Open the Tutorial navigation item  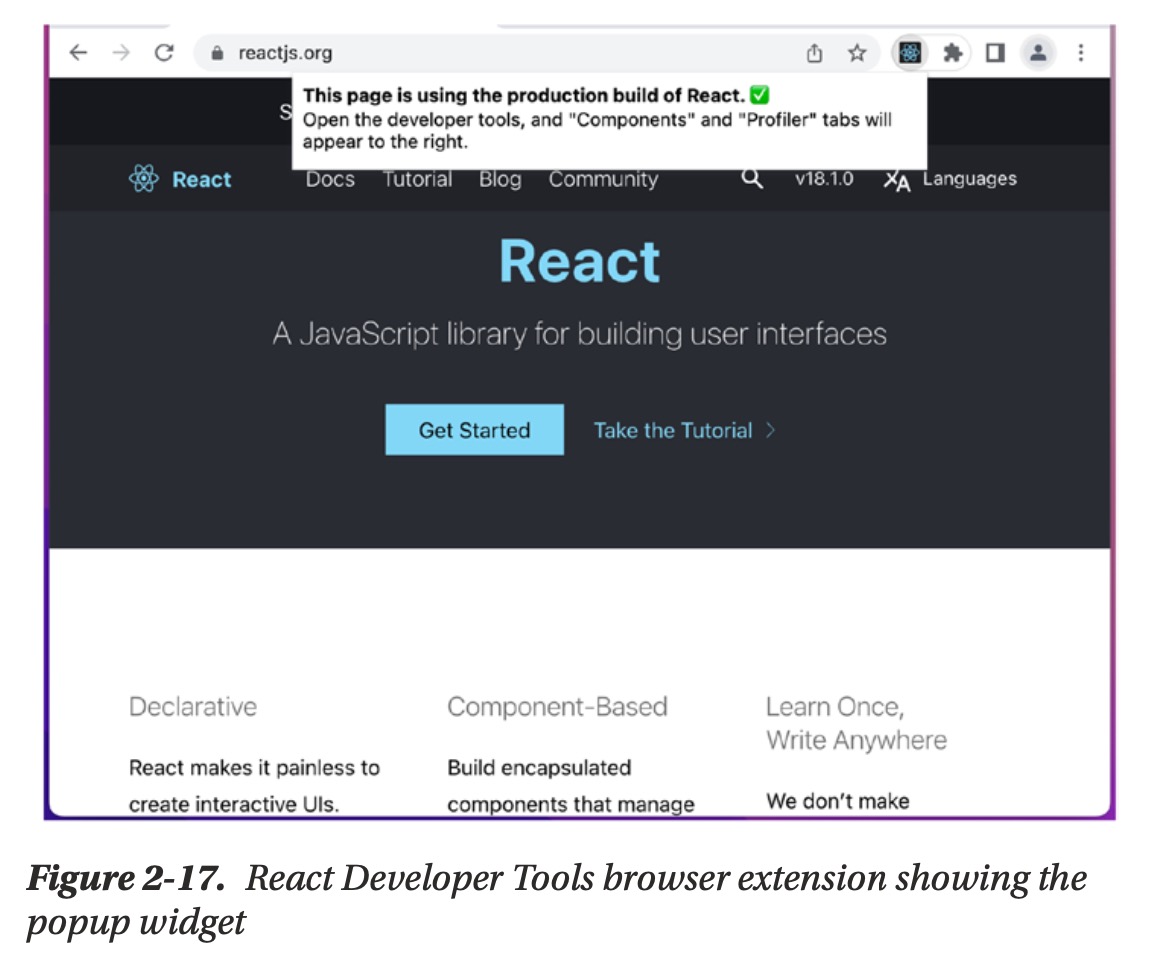pos(417,180)
